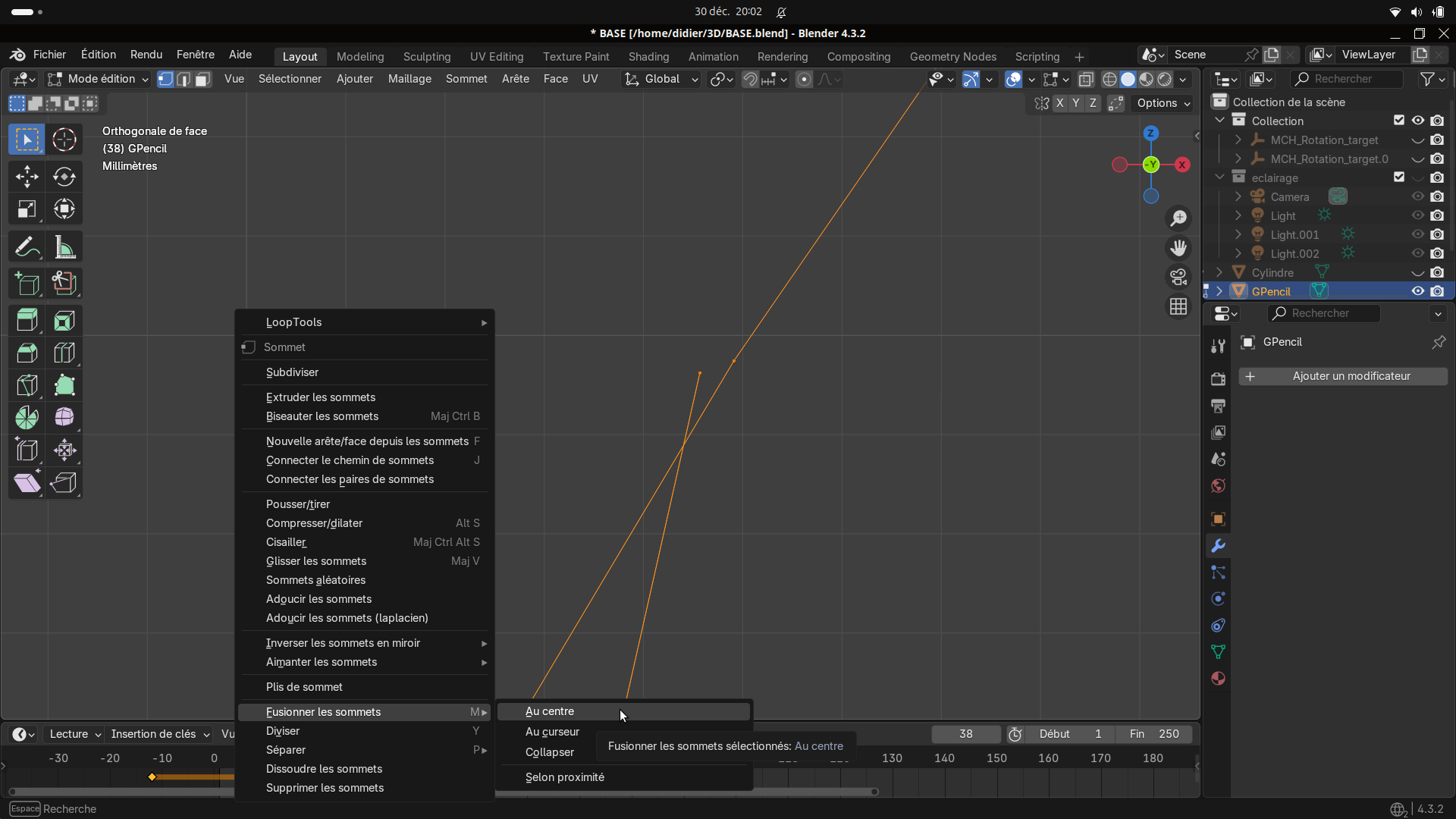Click the current frame field showing 38
This screenshot has height=819, width=1456.
965,734
